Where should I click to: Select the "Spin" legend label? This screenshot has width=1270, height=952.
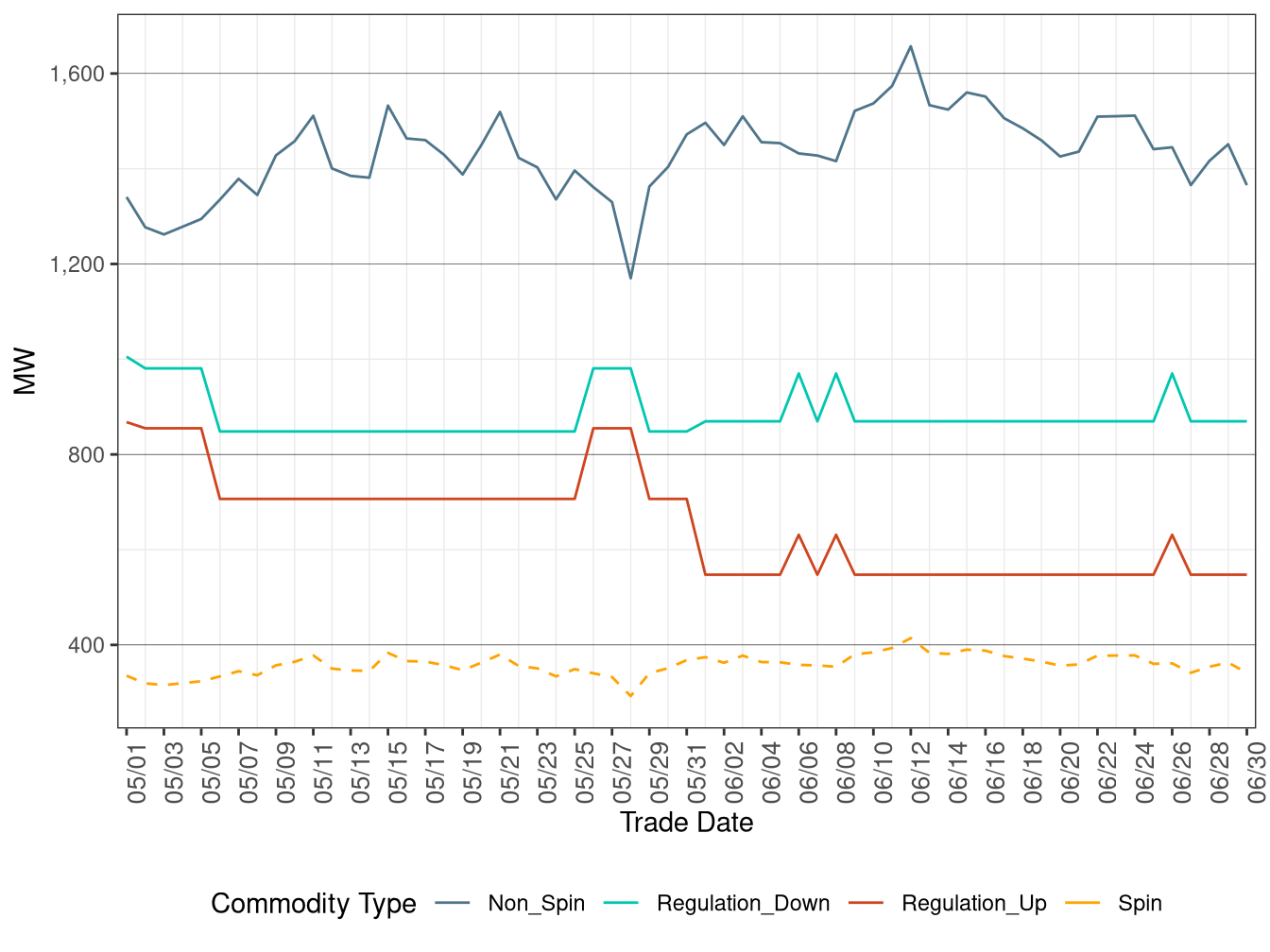pos(1140,904)
